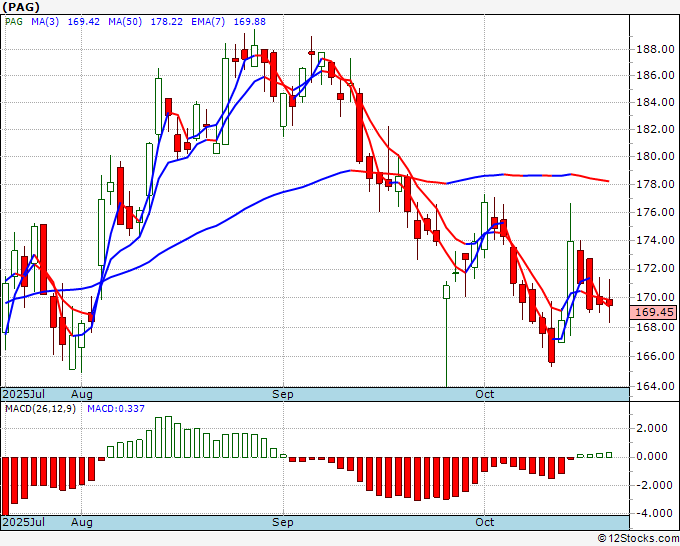Click the 182.00 price axis label
Screen dimensions: 680x546
click(x=655, y=129)
